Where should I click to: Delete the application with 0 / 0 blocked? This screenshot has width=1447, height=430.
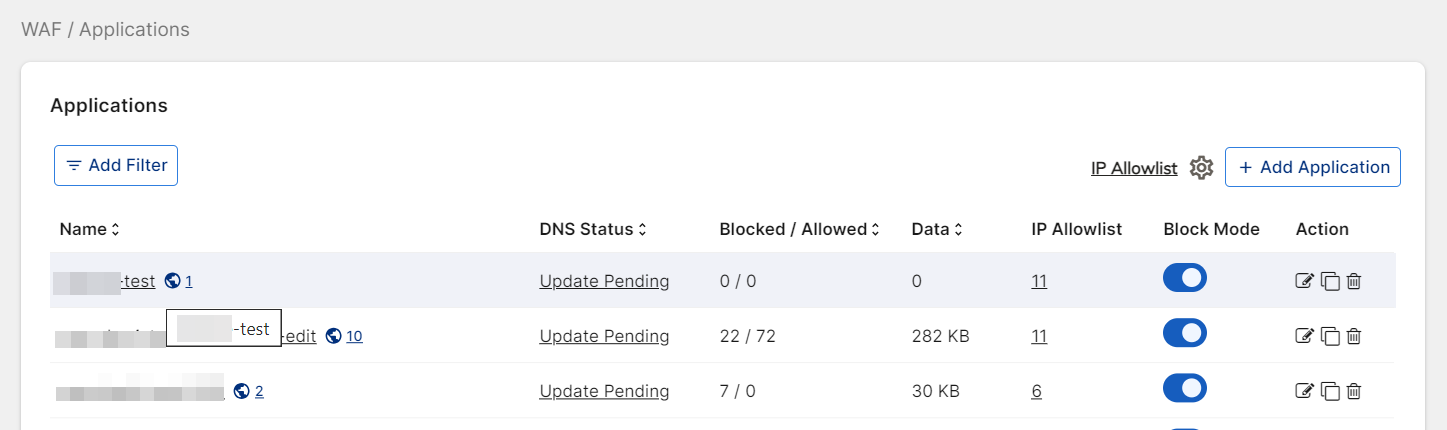(x=1354, y=281)
